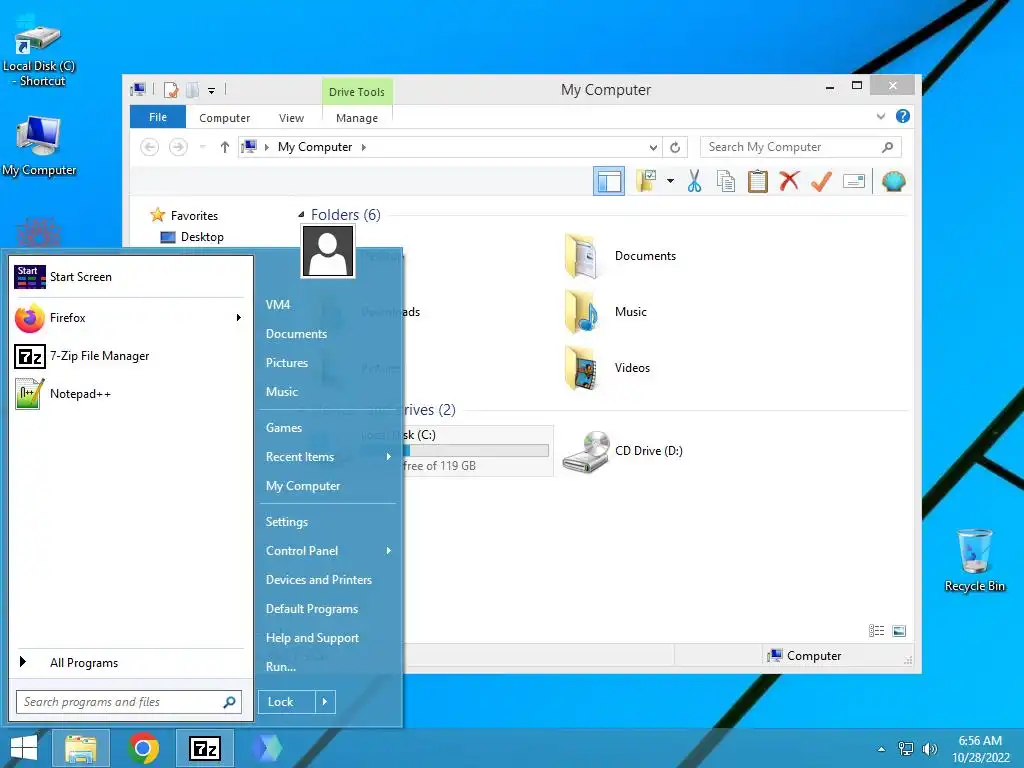Open Google Chrome from taskbar

(143, 748)
